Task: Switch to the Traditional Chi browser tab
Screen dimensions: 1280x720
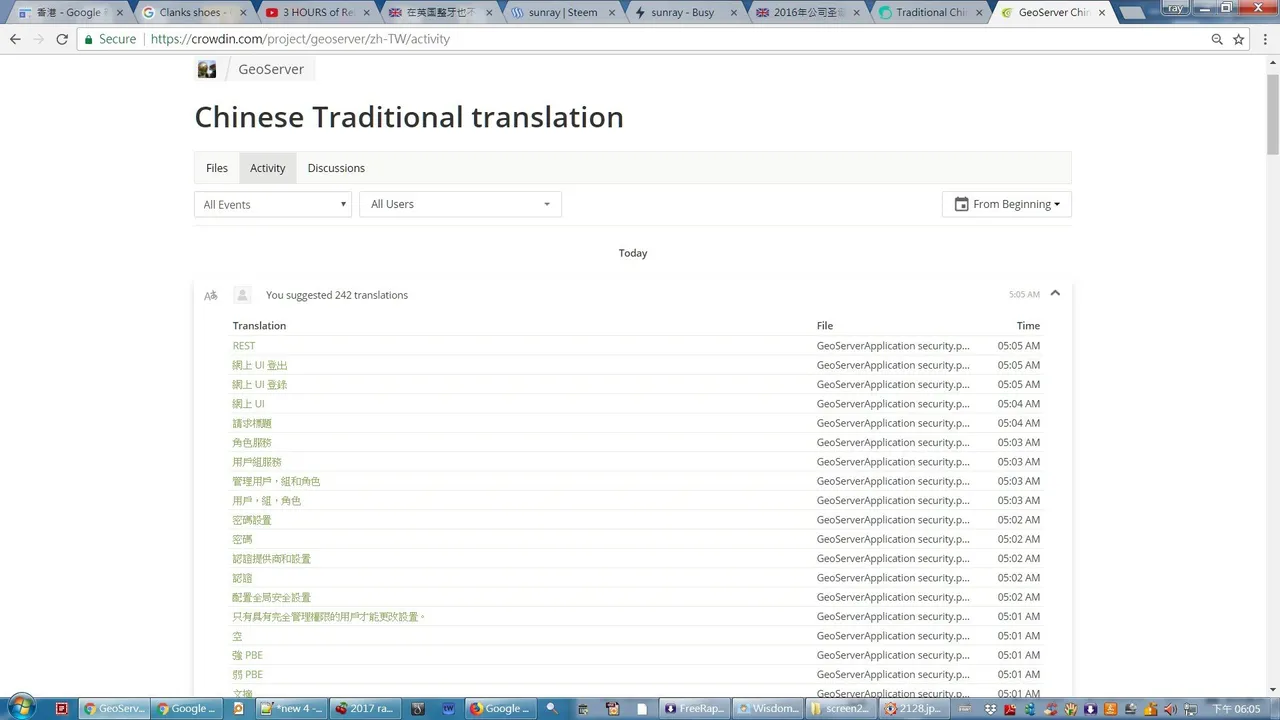Action: 929,12
